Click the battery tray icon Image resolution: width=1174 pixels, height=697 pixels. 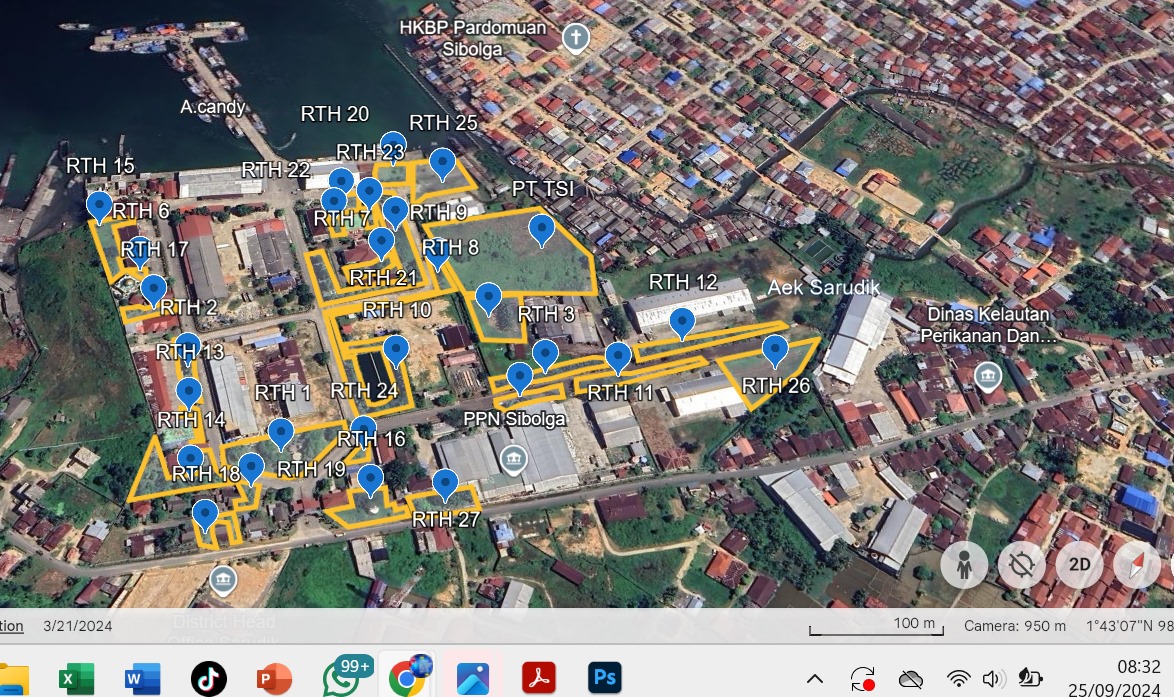(x=1030, y=679)
